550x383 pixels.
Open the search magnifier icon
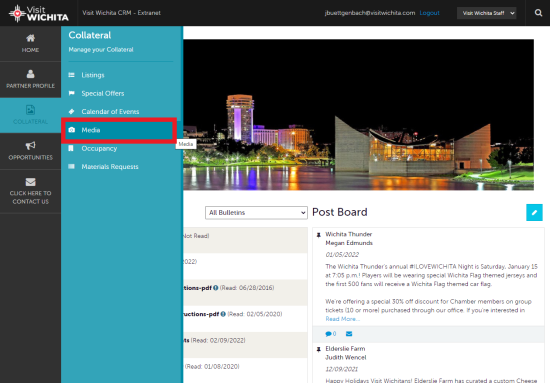point(538,13)
